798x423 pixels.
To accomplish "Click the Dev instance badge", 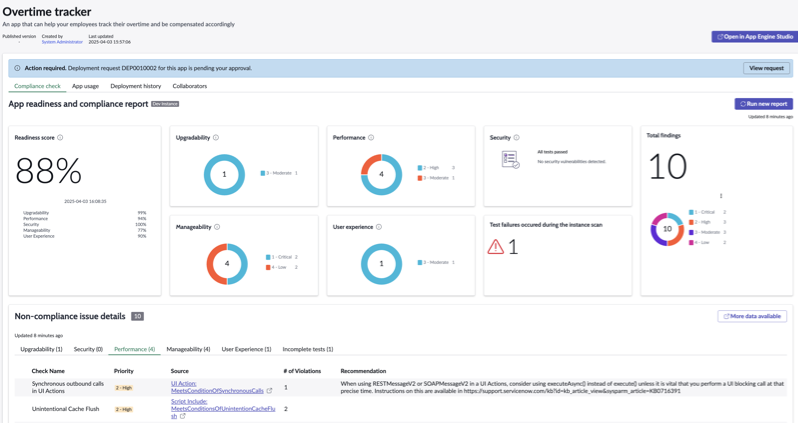I will [165, 104].
